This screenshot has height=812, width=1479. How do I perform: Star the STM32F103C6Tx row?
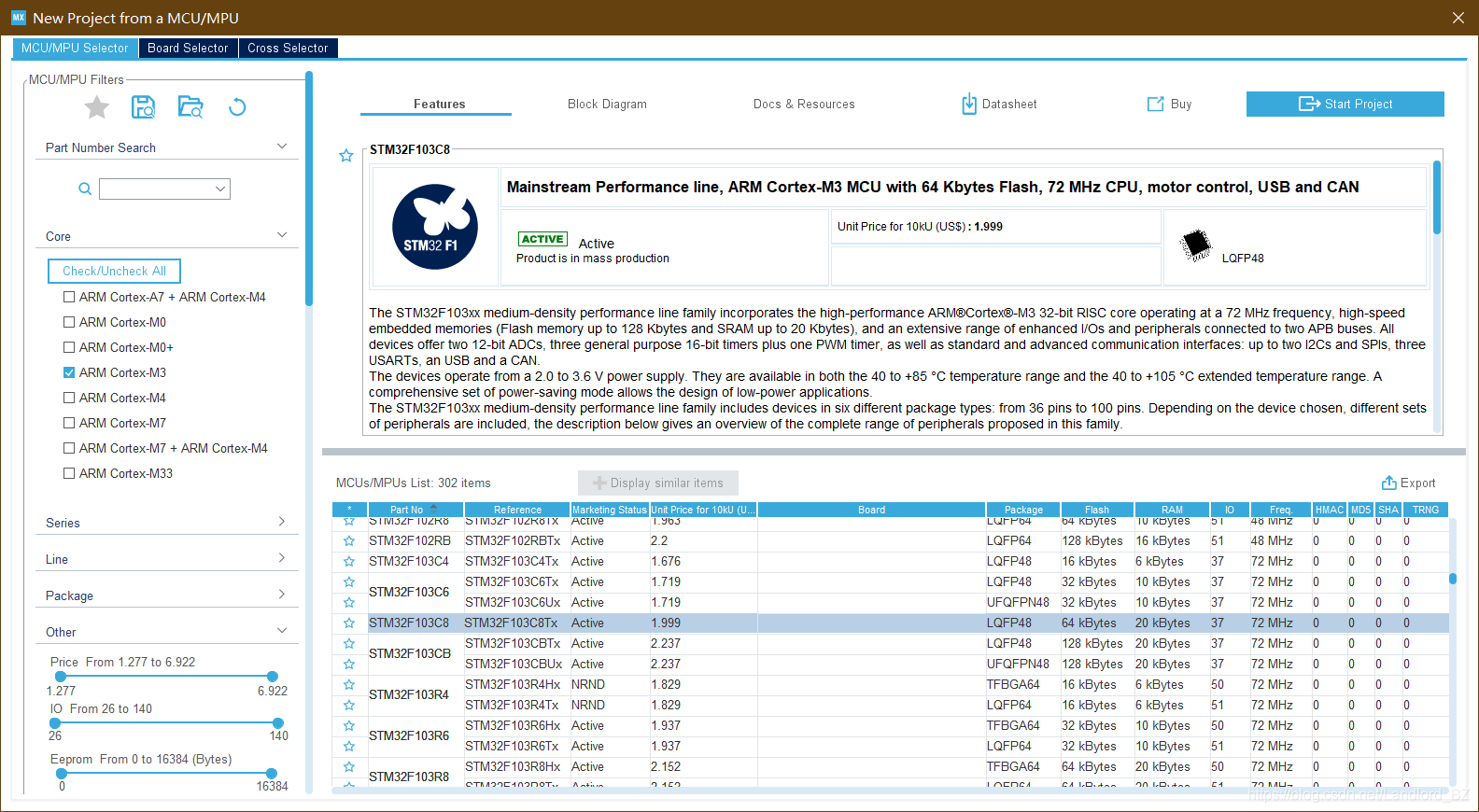[x=349, y=582]
